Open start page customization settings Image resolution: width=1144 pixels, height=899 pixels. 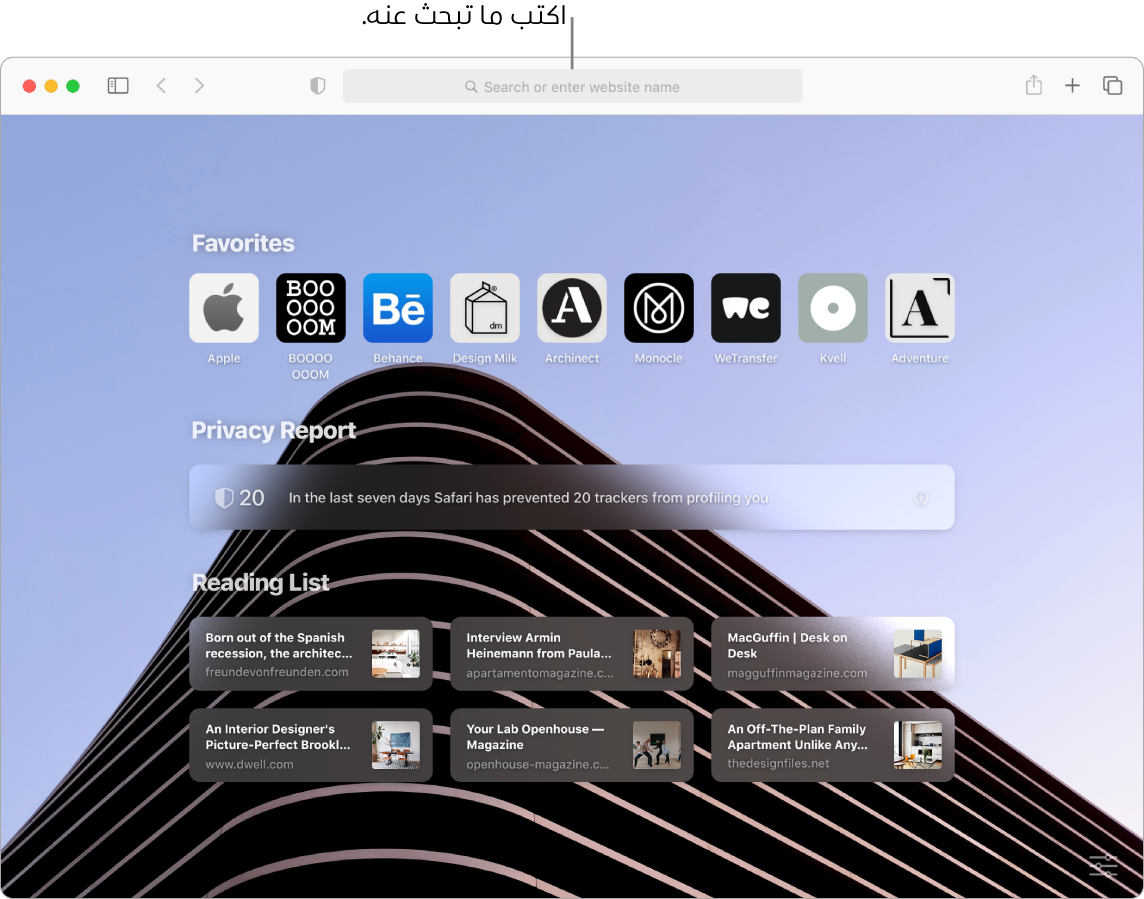(1103, 866)
